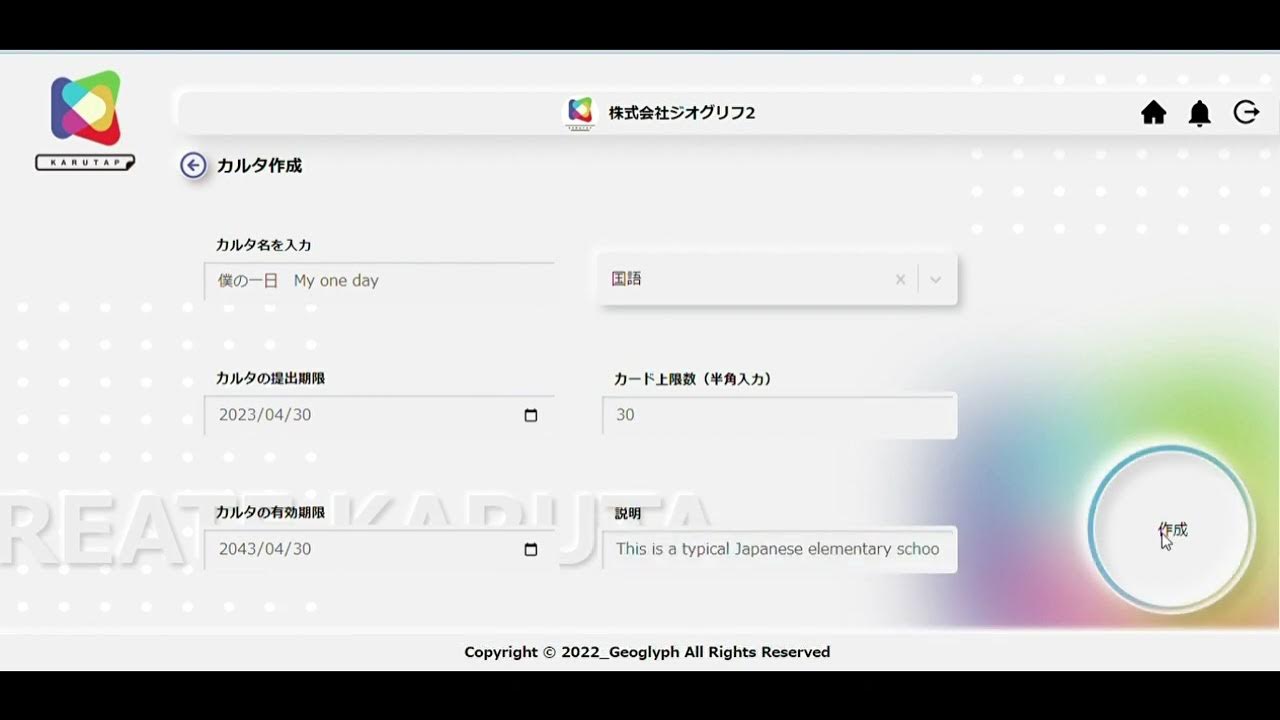Expand the 国語 subject dropdown arrow
The width and height of the screenshot is (1280, 720).
[x=936, y=280]
